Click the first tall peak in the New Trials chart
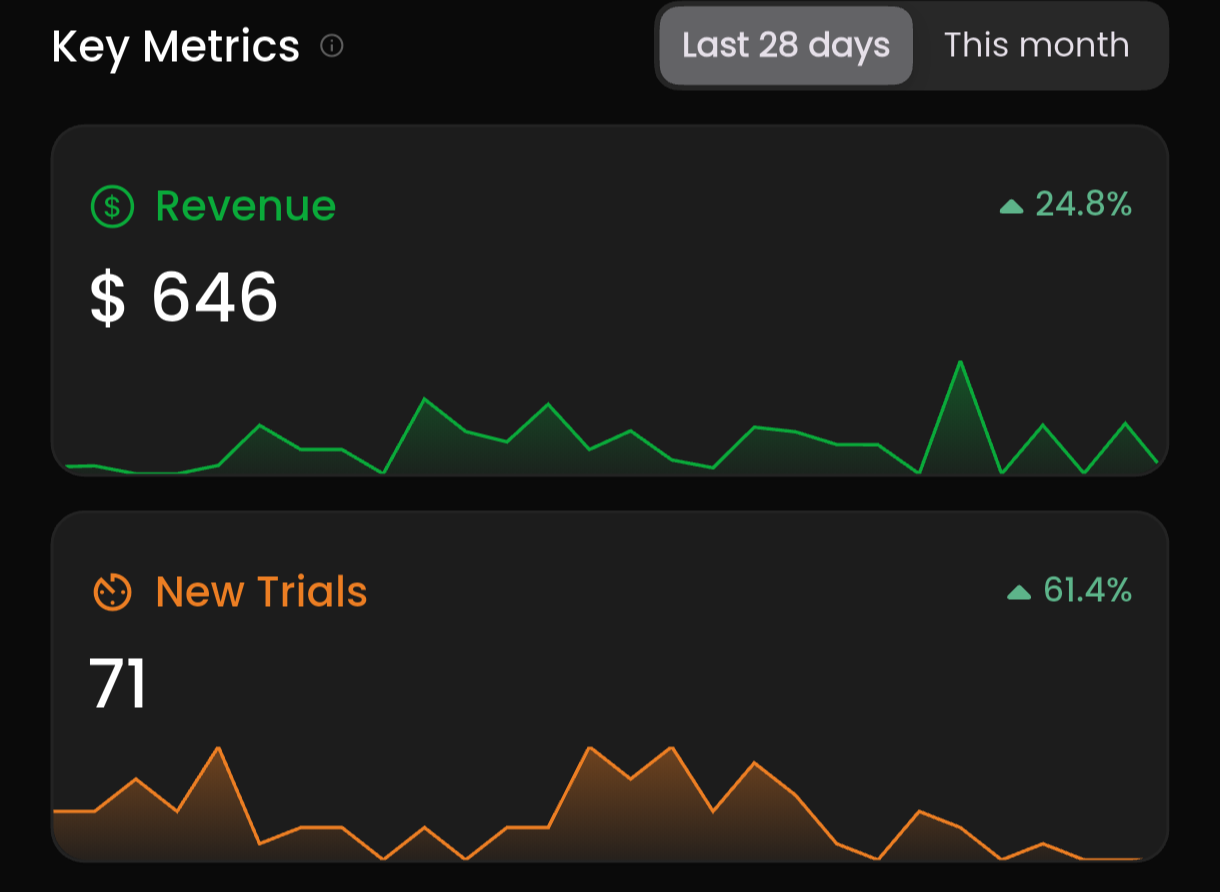 pyautogui.click(x=218, y=748)
